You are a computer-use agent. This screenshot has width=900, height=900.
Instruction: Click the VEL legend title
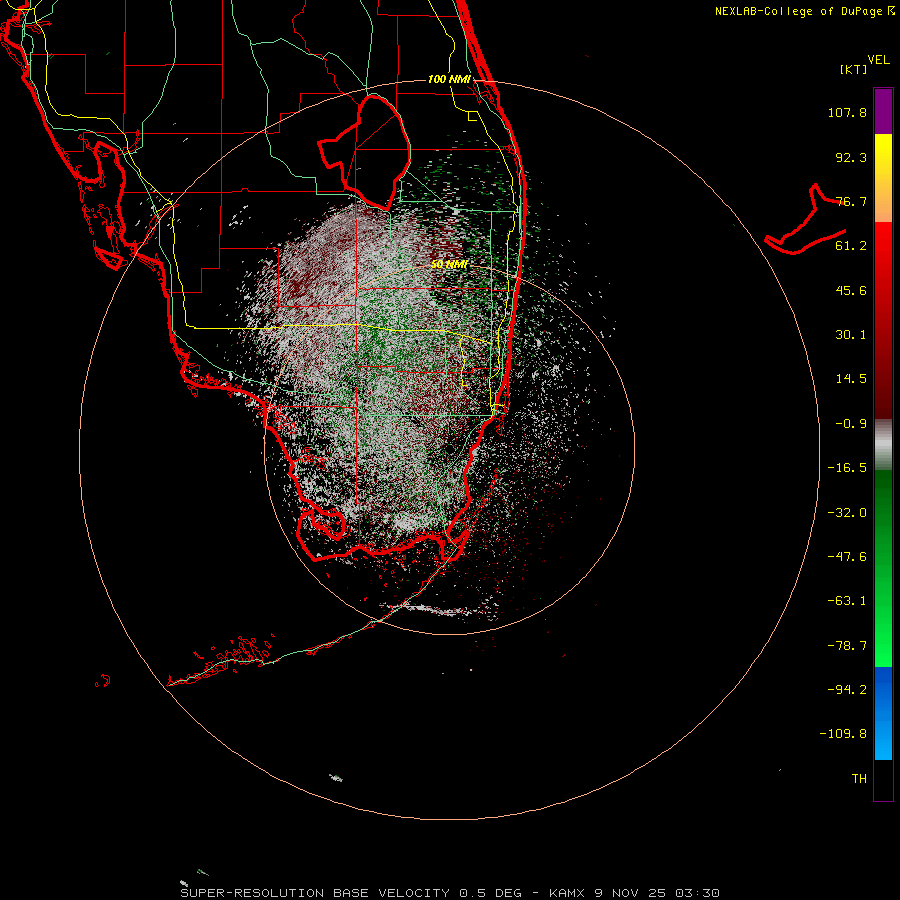878,60
